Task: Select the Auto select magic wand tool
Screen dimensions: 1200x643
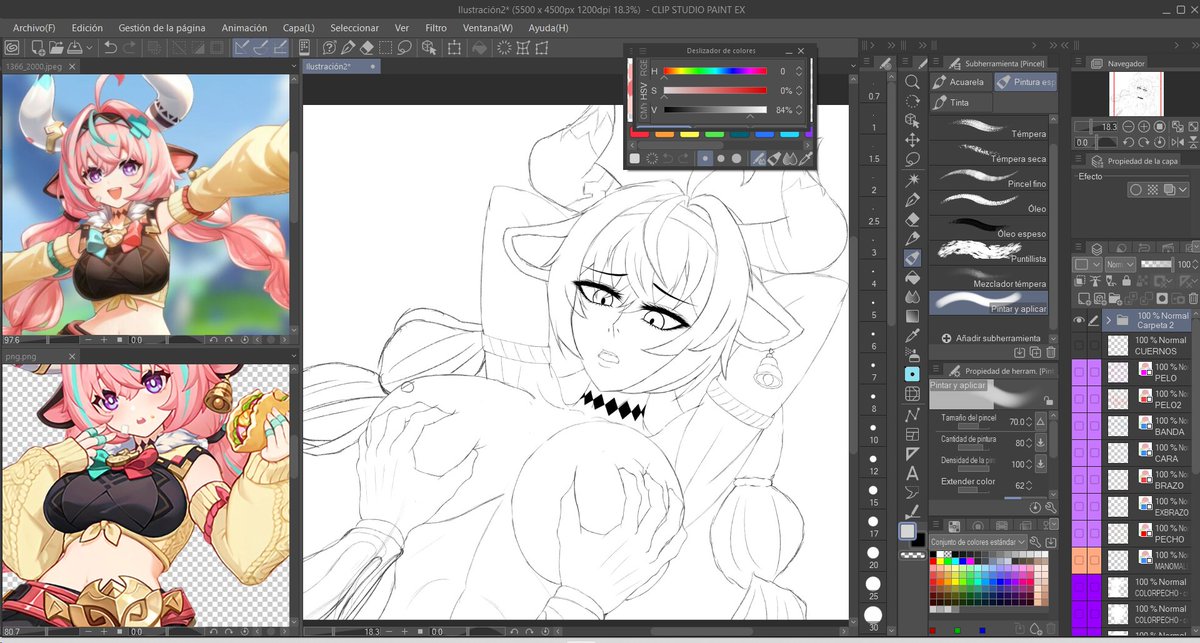Action: coord(912,182)
